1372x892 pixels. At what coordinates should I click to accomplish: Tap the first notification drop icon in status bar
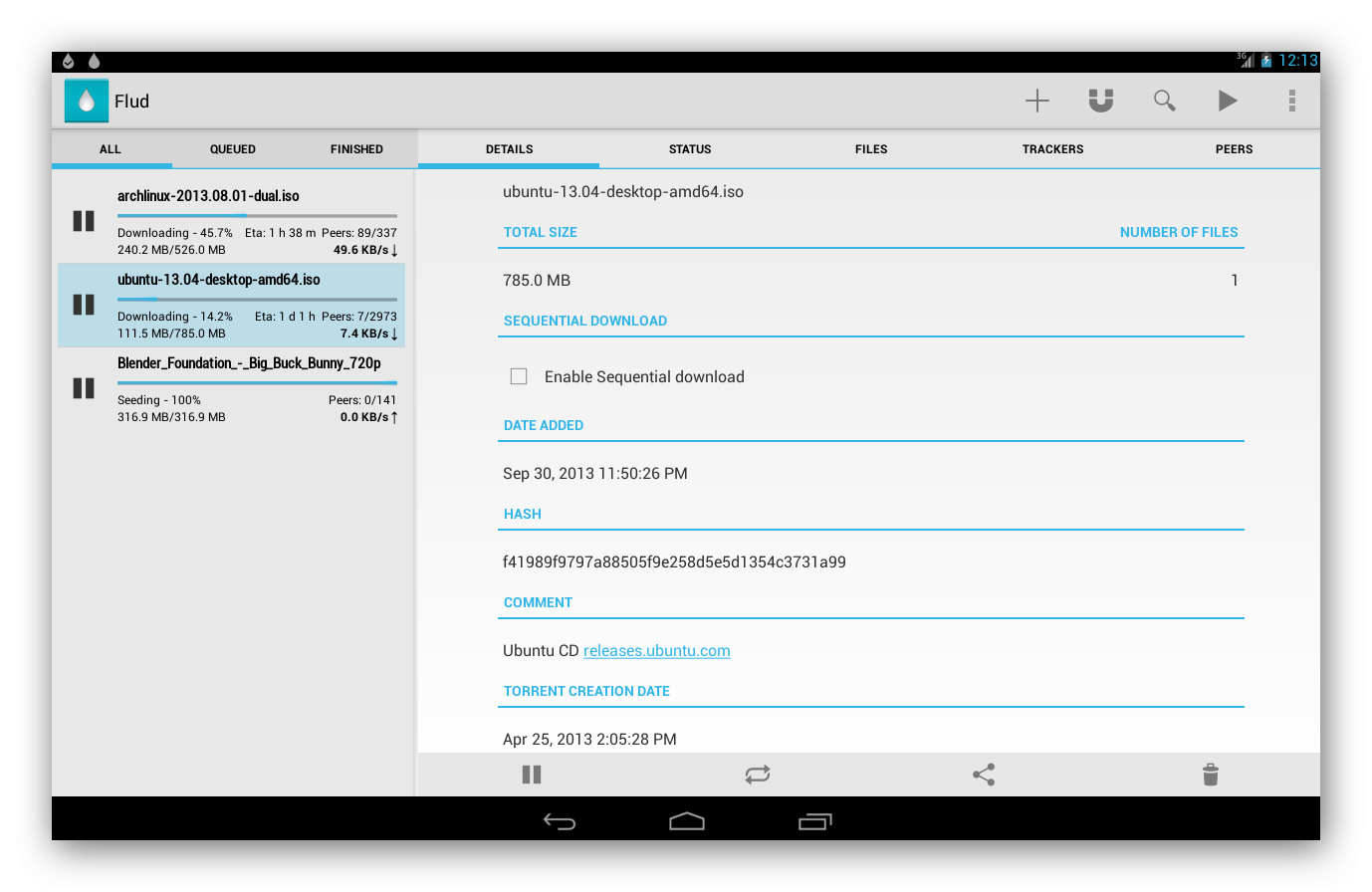[x=68, y=61]
